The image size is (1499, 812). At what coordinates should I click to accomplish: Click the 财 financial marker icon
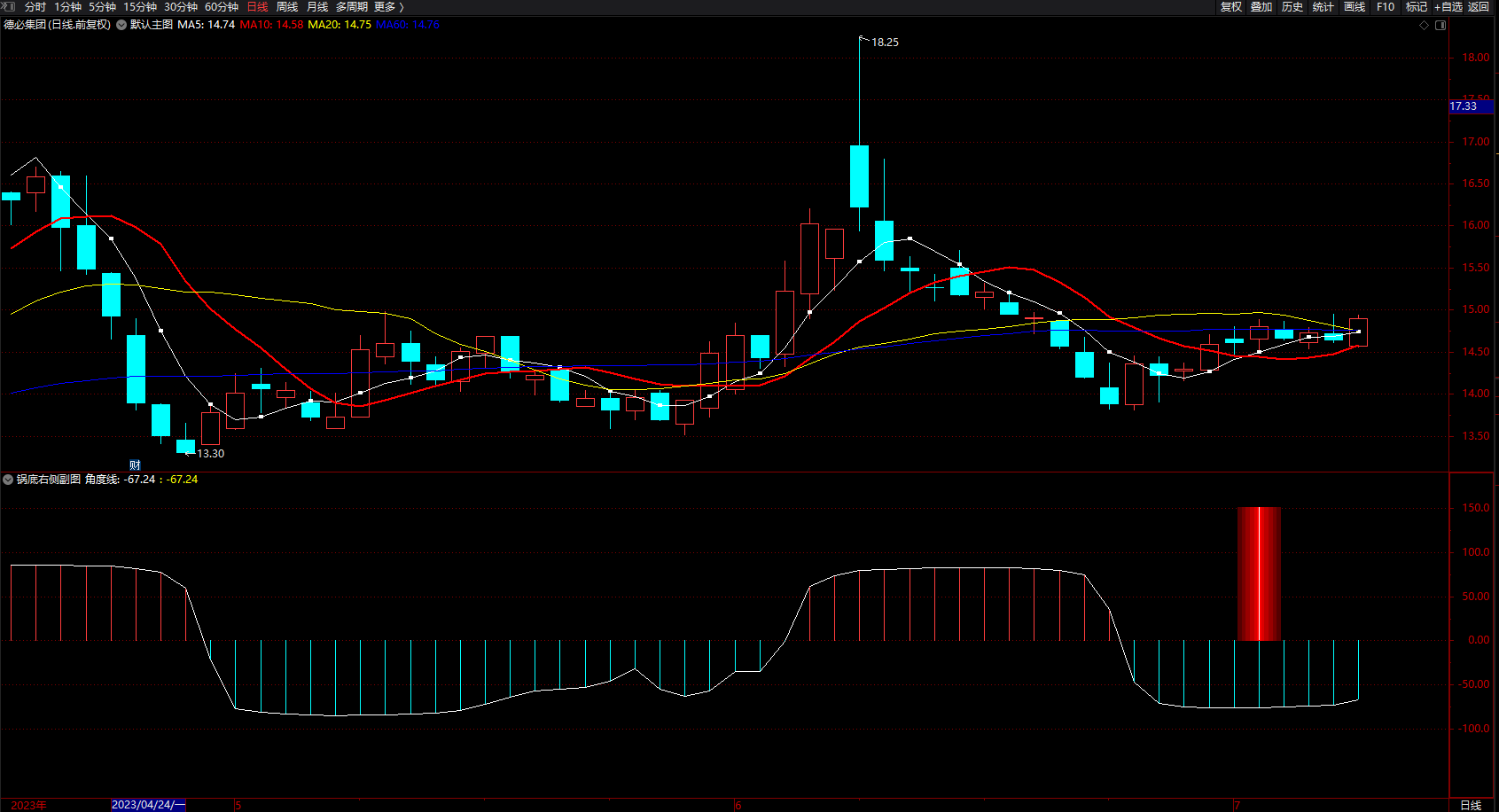135,465
